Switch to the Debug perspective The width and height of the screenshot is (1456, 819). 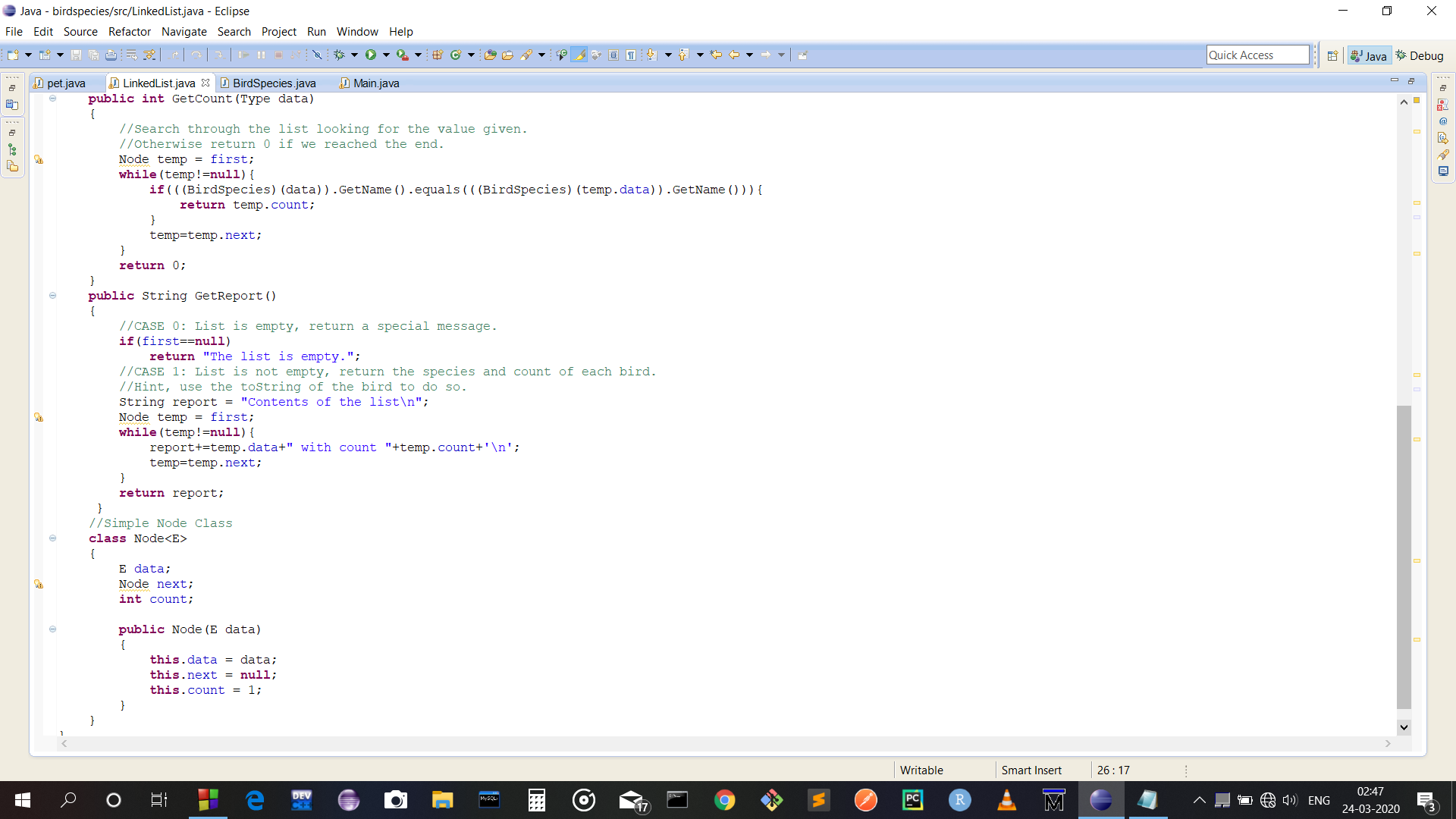click(1420, 55)
